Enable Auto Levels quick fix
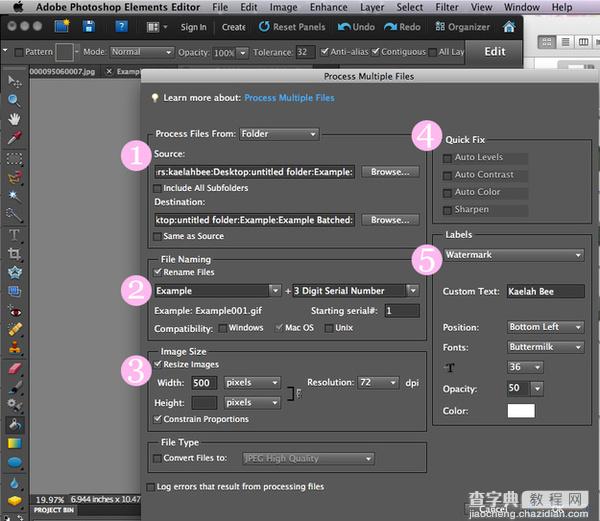600x521 pixels. click(x=447, y=158)
